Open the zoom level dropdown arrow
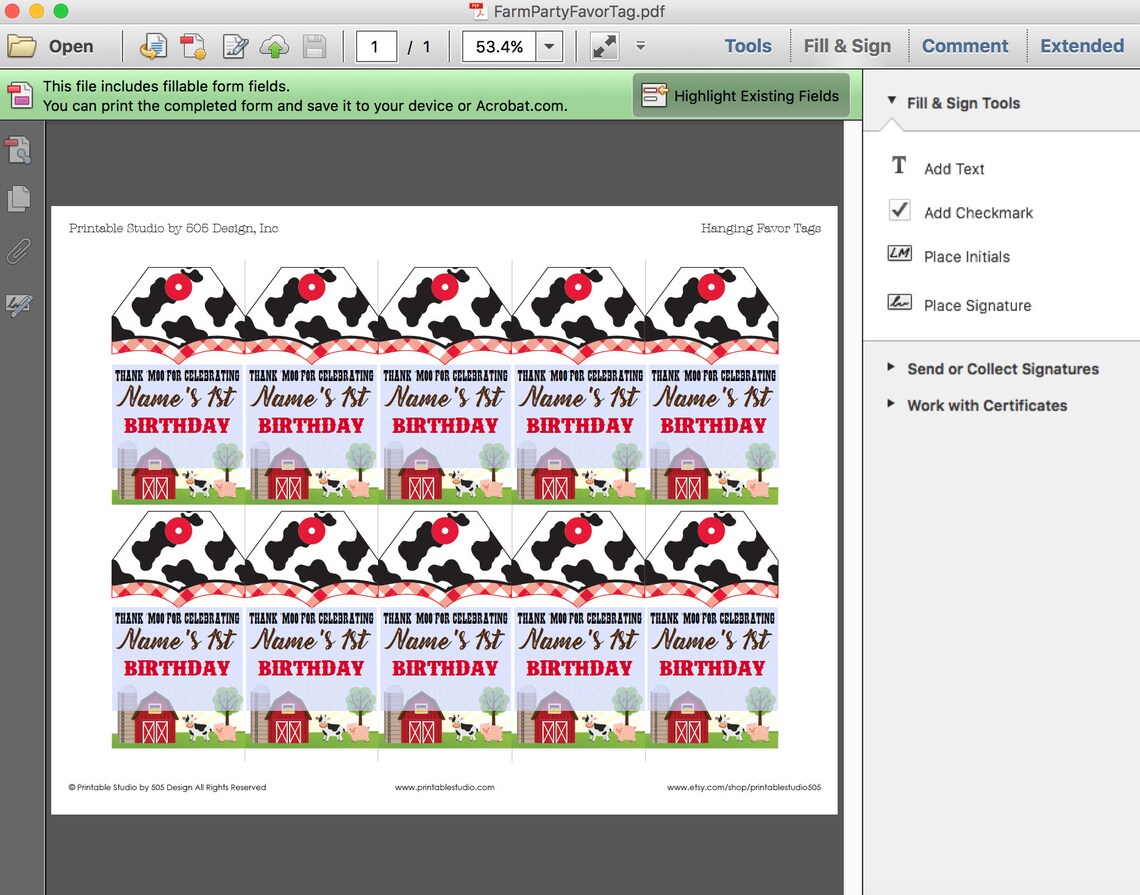The image size is (1140, 895). [x=549, y=47]
